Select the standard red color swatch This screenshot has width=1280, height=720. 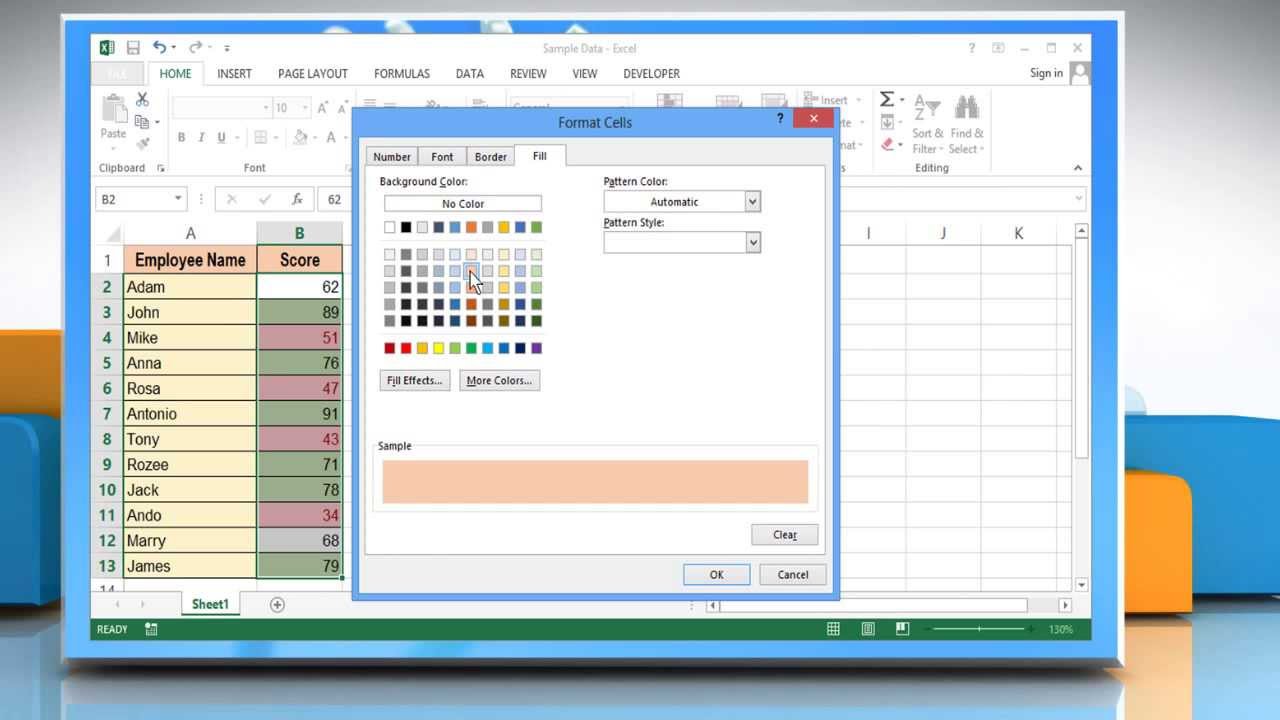[406, 348]
